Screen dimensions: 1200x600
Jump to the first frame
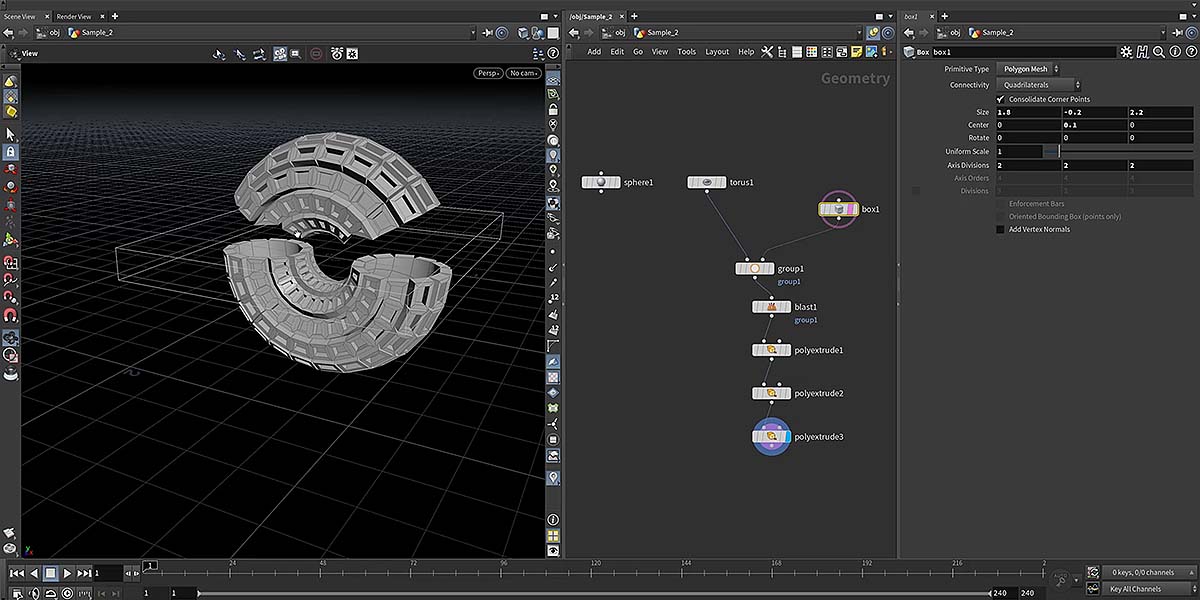click(16, 573)
